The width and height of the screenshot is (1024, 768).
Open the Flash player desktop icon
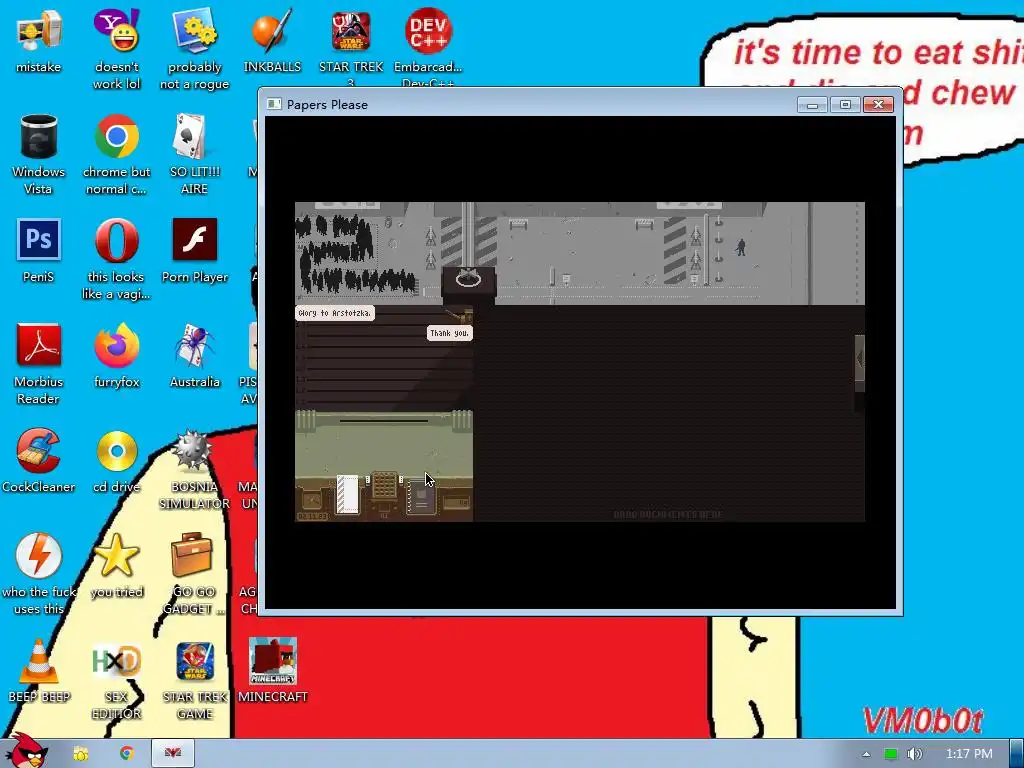tap(195, 240)
